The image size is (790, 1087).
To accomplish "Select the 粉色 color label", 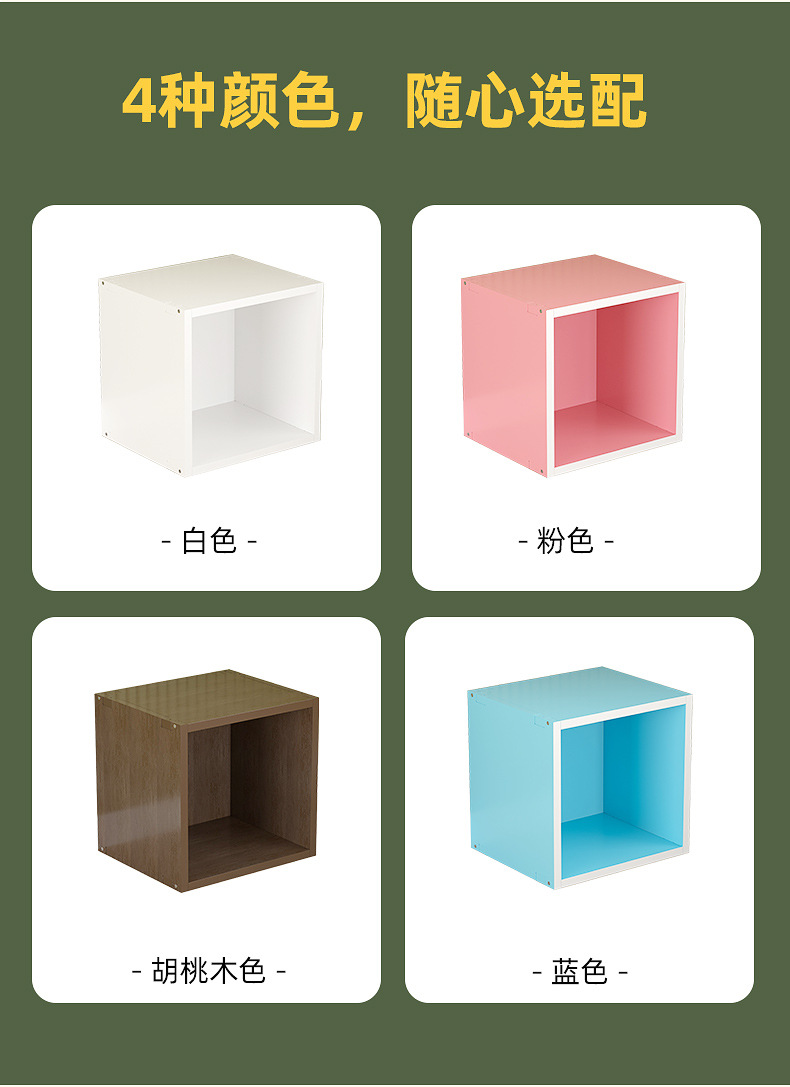I will [x=566, y=541].
